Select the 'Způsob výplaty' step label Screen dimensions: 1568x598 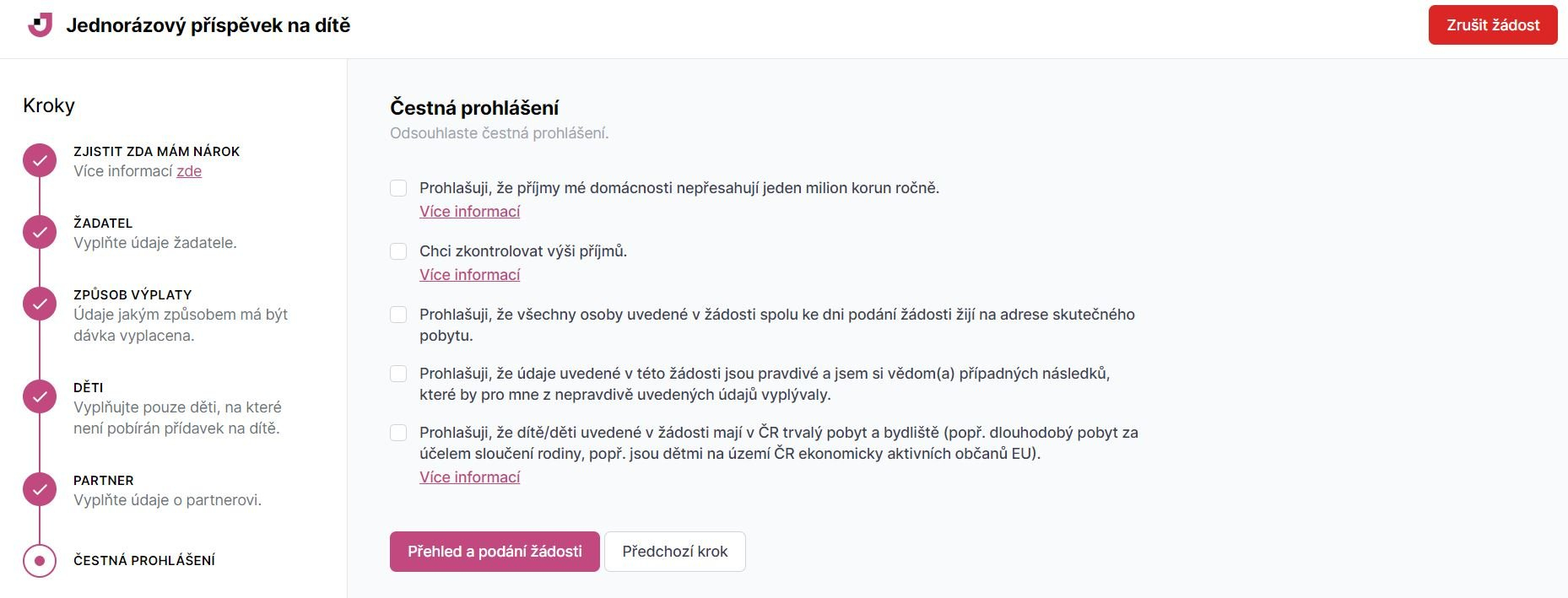pyautogui.click(x=132, y=294)
